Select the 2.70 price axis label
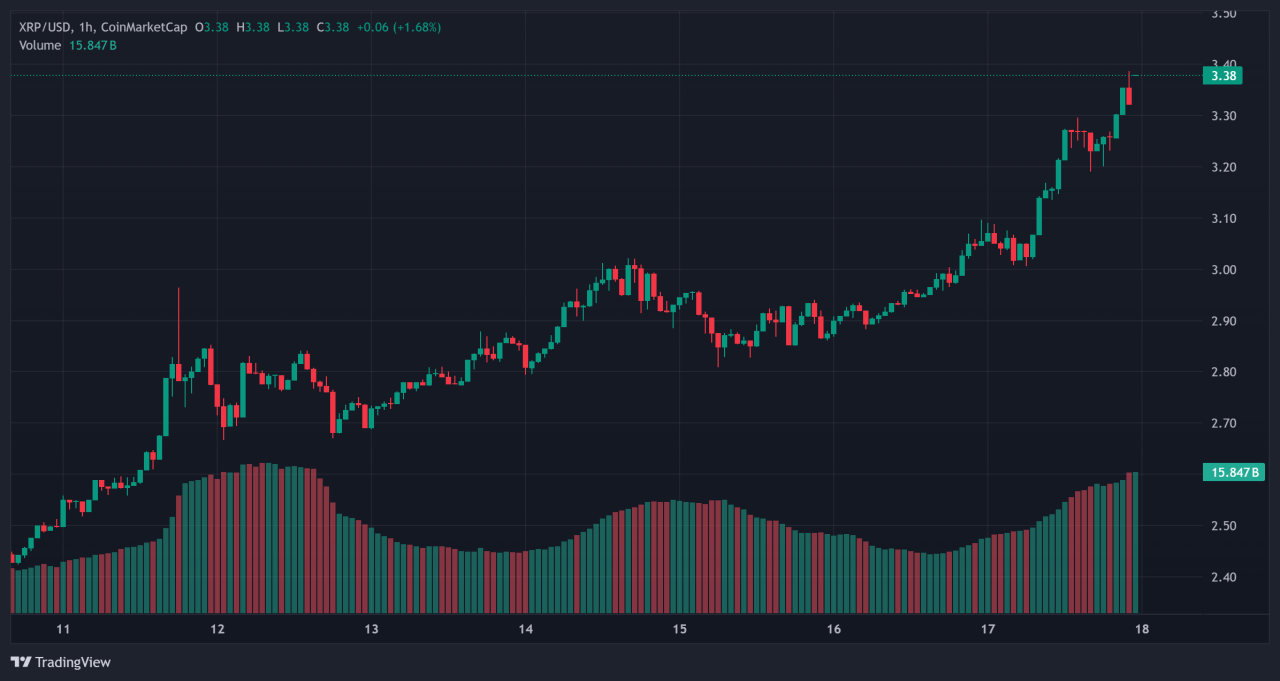 1224,424
